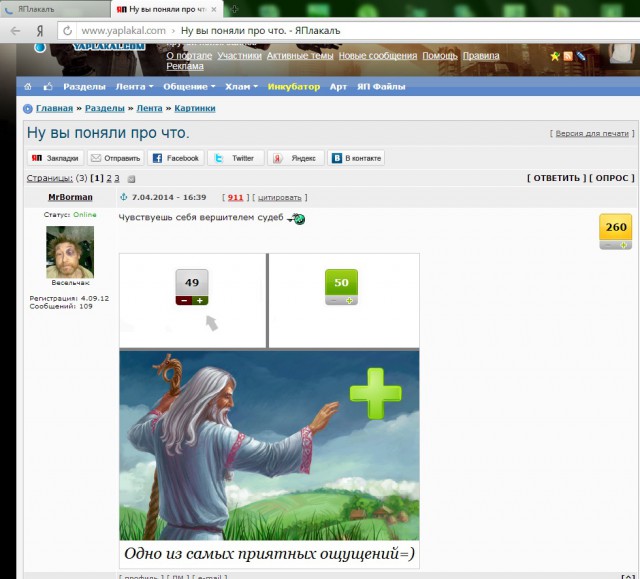Switch to the ЯПлакалъ browser tab
Viewport: 640px width, 579px height.
[x=55, y=9]
